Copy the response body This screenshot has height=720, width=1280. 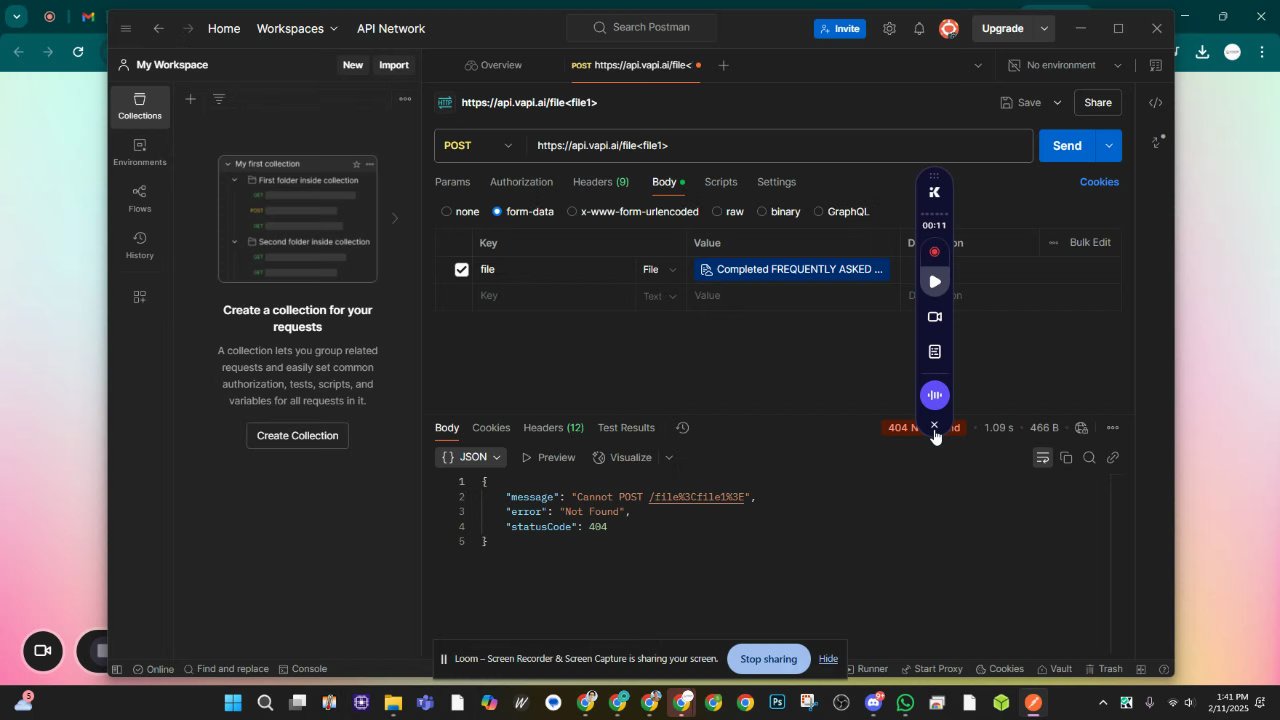(x=1066, y=458)
